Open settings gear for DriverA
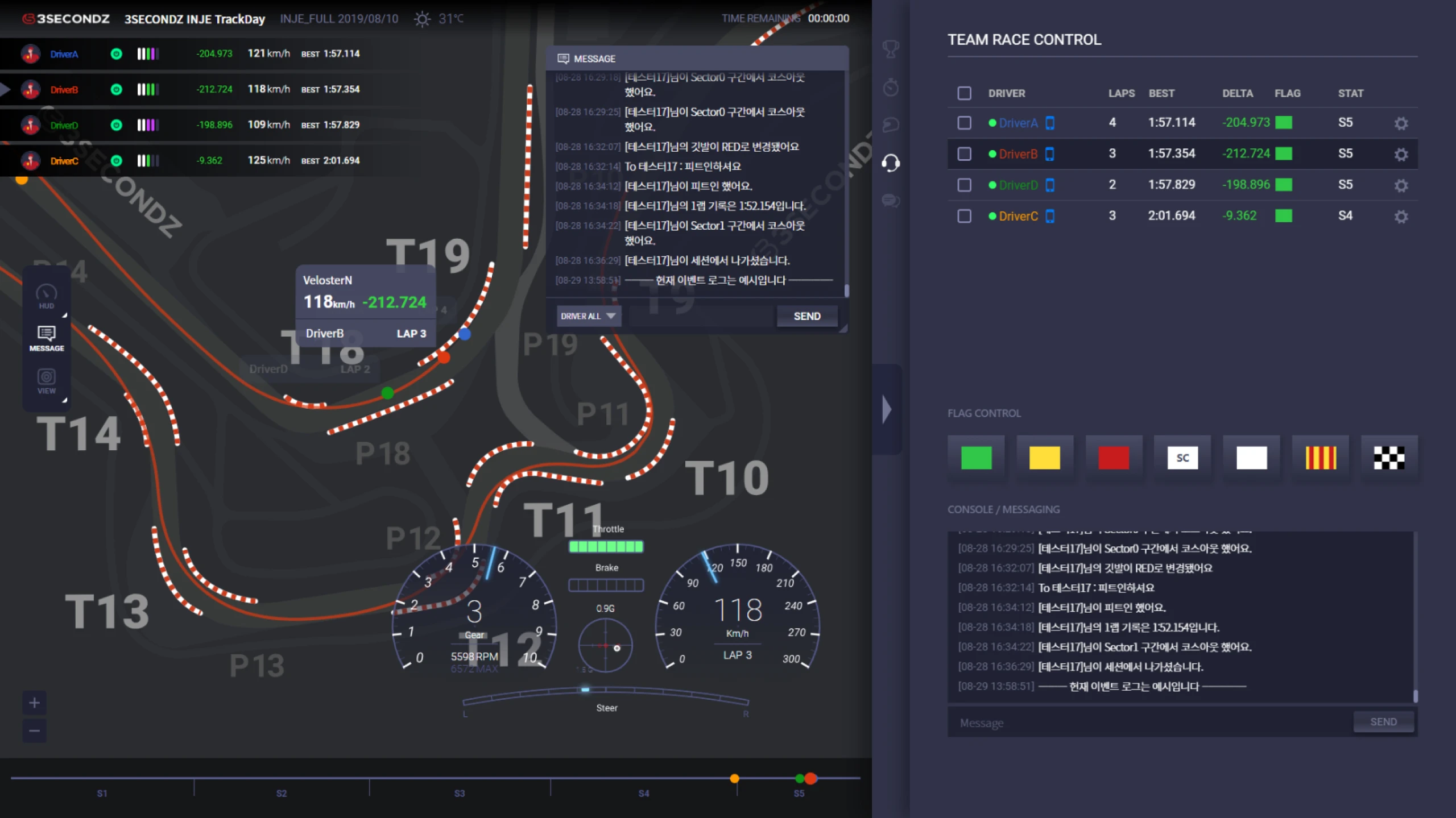Image resolution: width=1456 pixels, height=818 pixels. tap(1401, 123)
